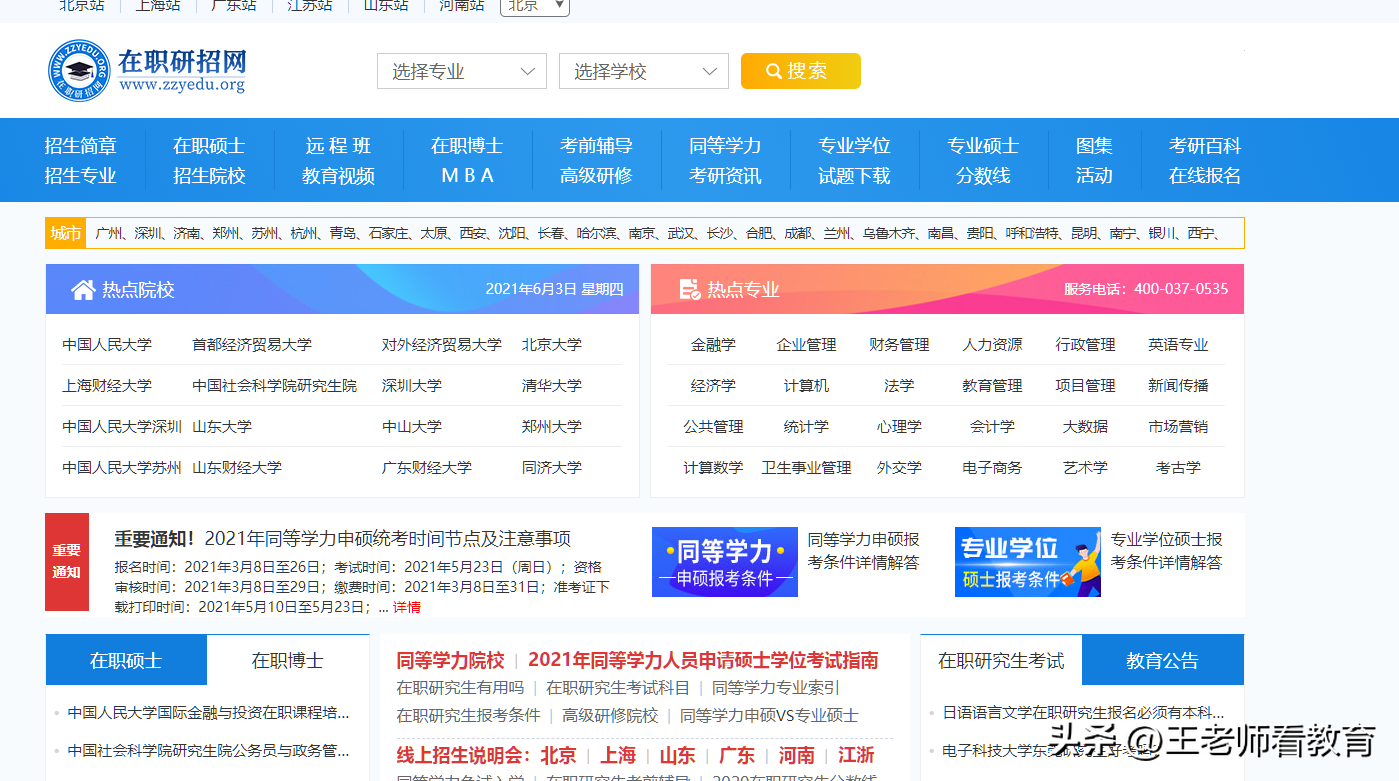Open the 同等学力 申硕报考条件 banner image
Viewport: 1399px width, 781px height.
[724, 562]
